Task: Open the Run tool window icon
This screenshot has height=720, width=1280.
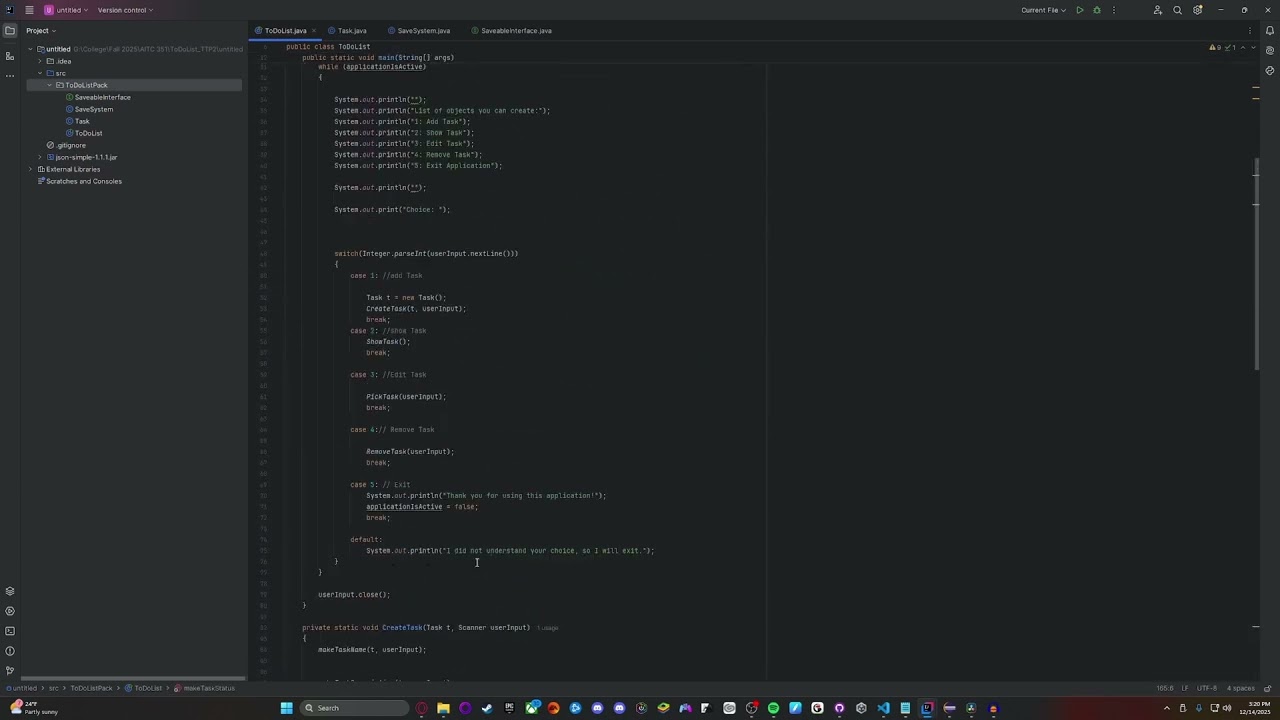Action: [10, 611]
